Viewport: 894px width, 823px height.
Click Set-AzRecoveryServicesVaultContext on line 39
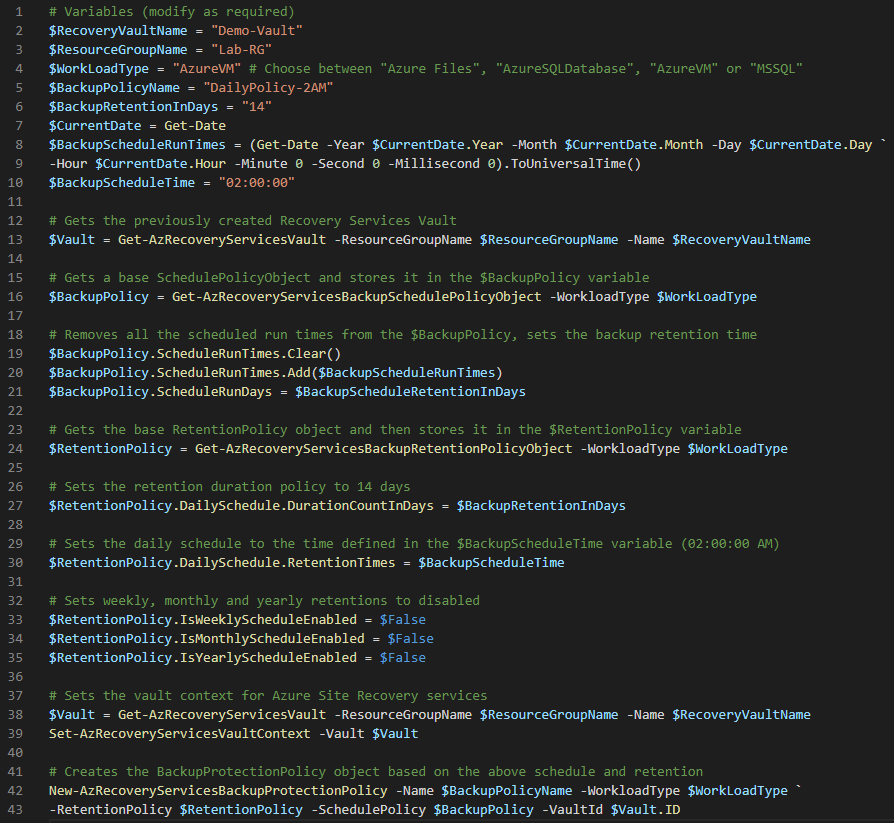point(180,734)
